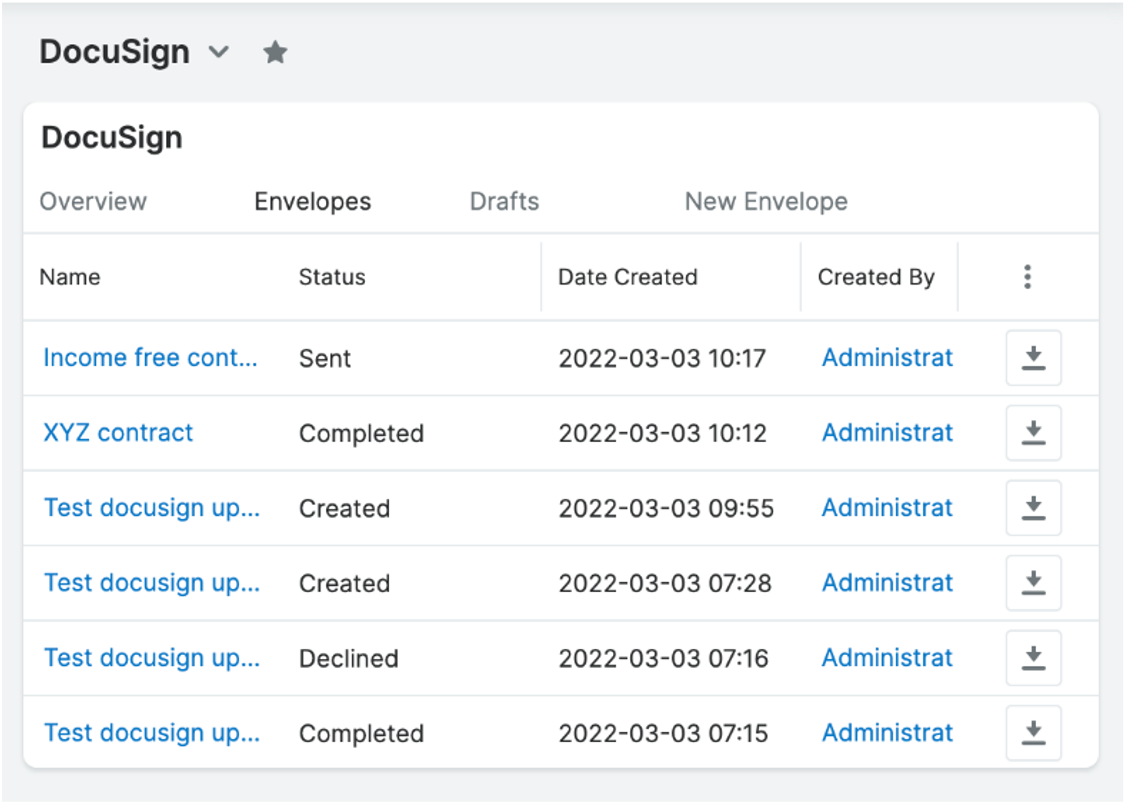Viewport: 1124px width, 803px height.
Task: Download the Declined envelope
Action: pyautogui.click(x=1033, y=658)
